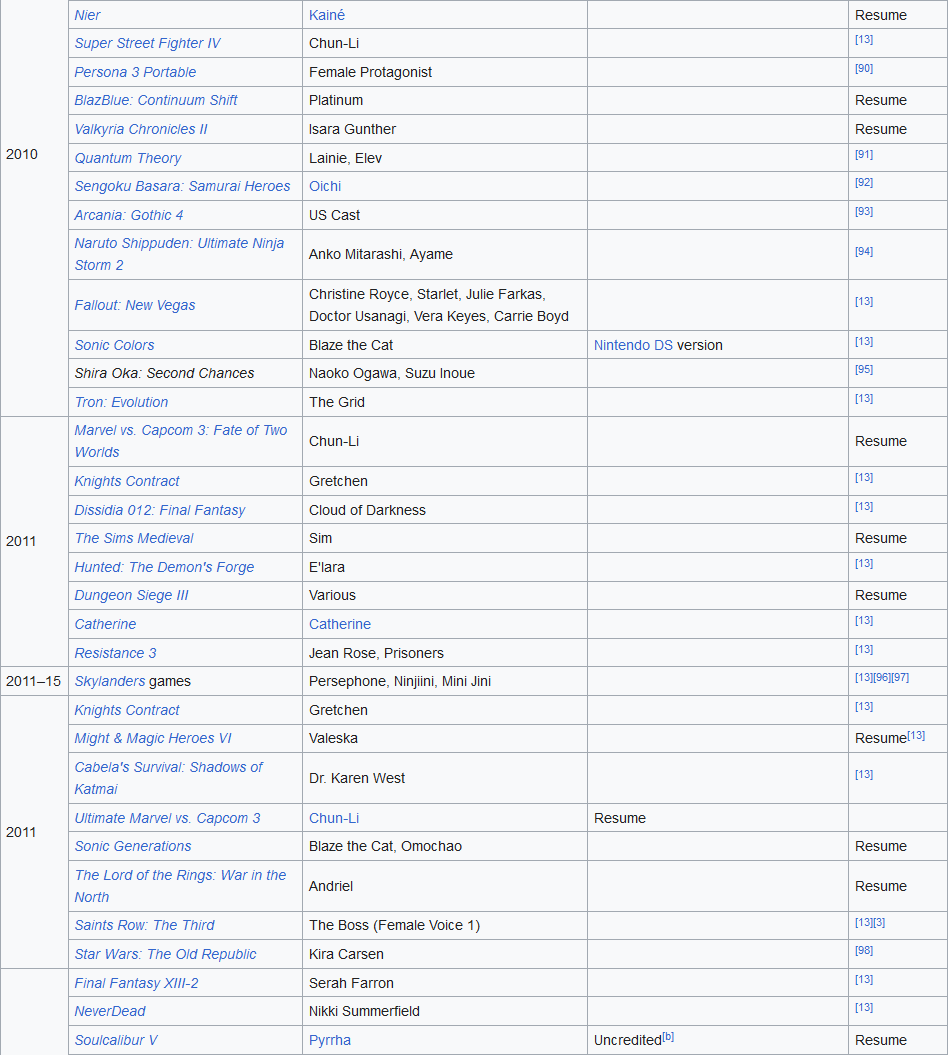Screen dimensions: 948x1055
Task: Select the 2011–15 year cell
Action: (34, 682)
